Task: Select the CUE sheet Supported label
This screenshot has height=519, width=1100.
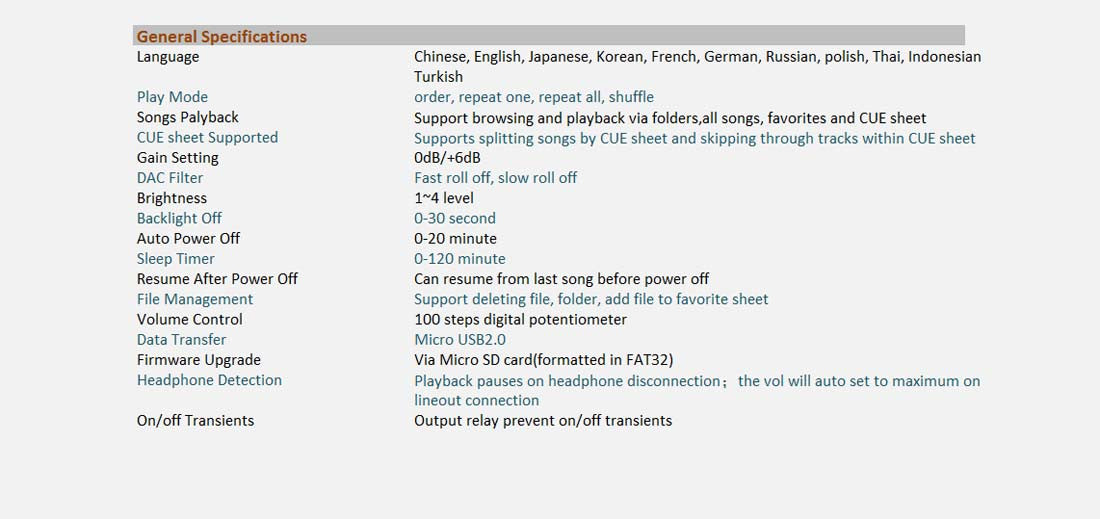Action: [x=207, y=137]
